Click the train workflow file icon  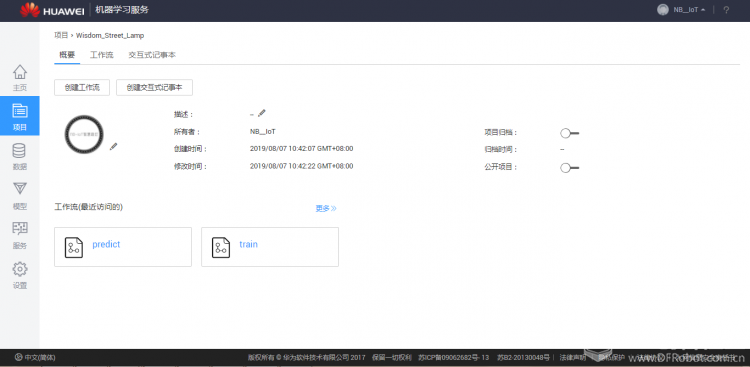pyautogui.click(x=221, y=247)
